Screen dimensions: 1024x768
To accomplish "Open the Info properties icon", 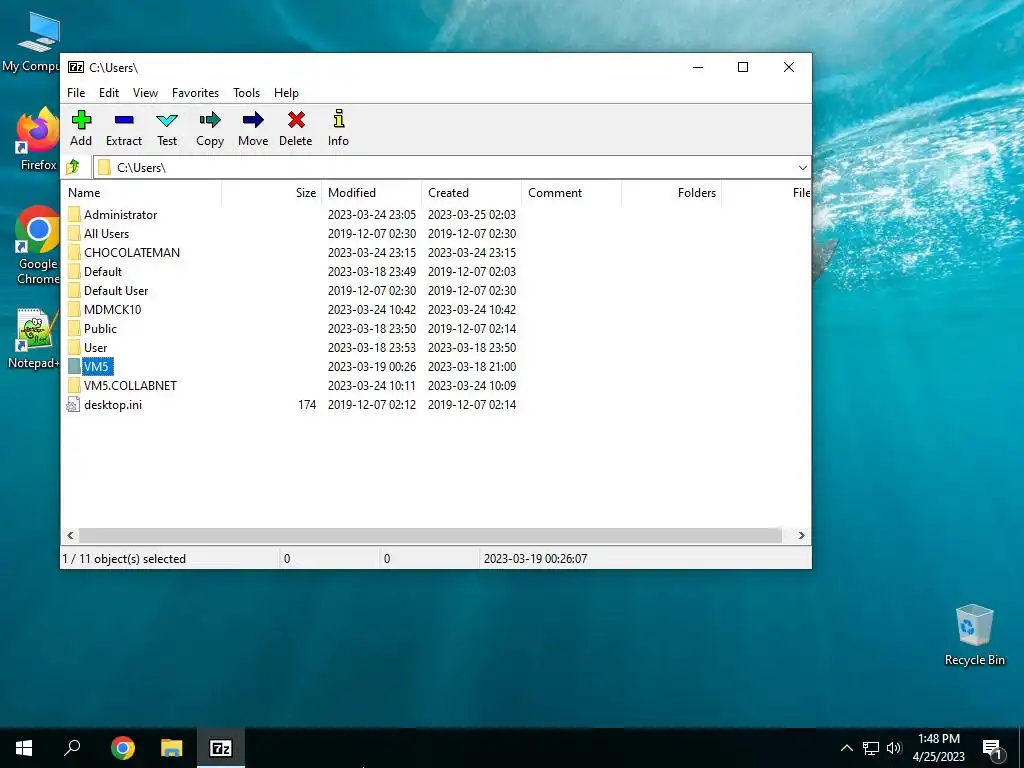I will (338, 119).
